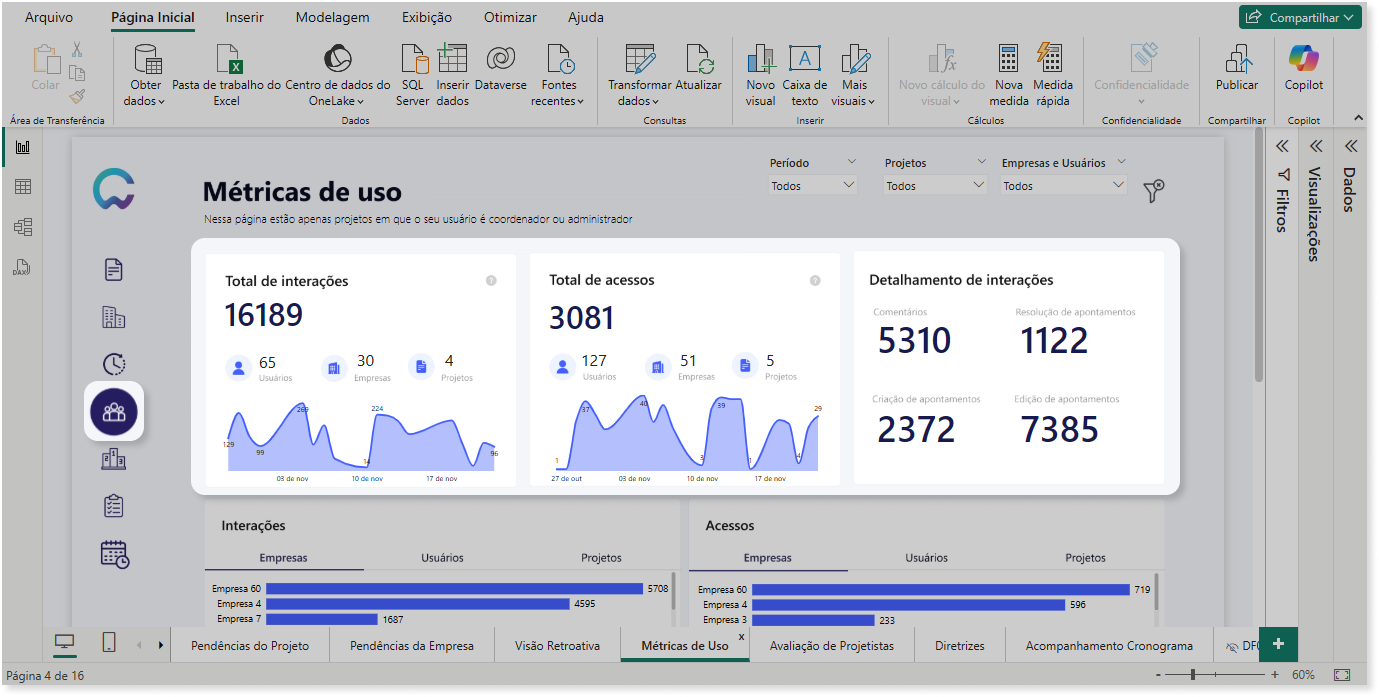Switch to Table view in left sidebar

pos(22,187)
